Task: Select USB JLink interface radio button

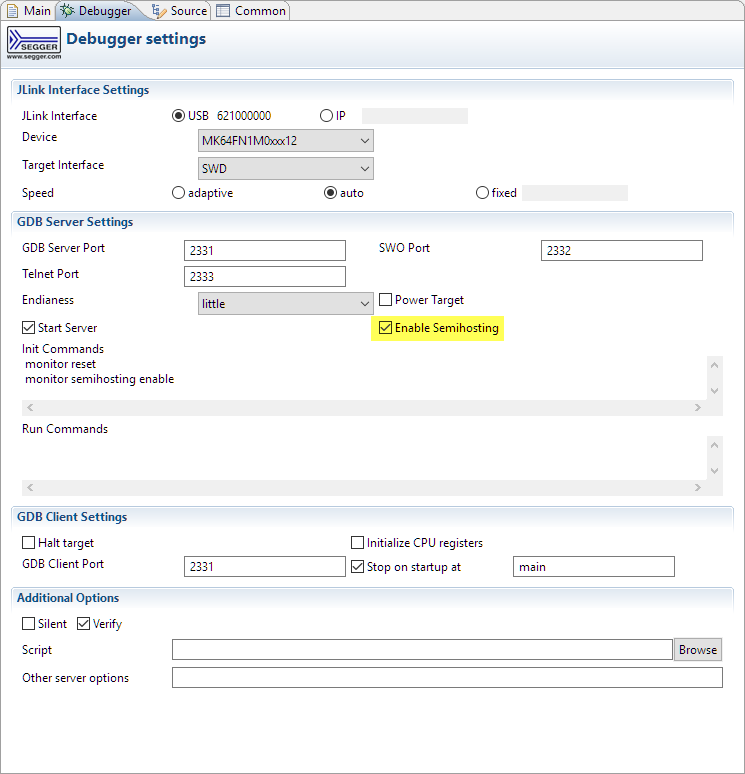Action: (x=180, y=116)
